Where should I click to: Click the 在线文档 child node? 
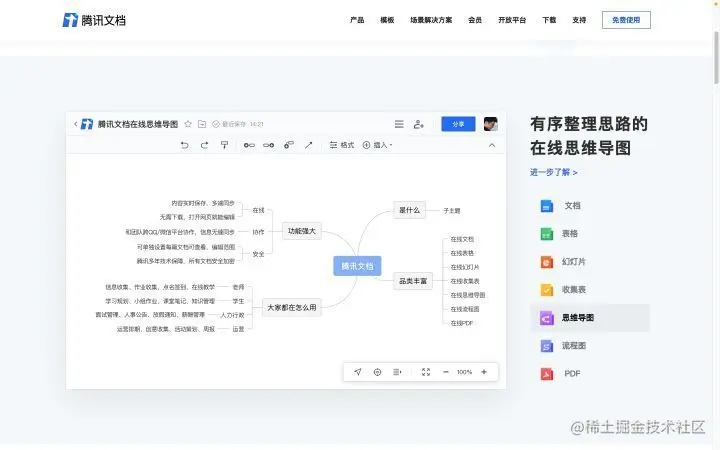pyautogui.click(x=462, y=239)
